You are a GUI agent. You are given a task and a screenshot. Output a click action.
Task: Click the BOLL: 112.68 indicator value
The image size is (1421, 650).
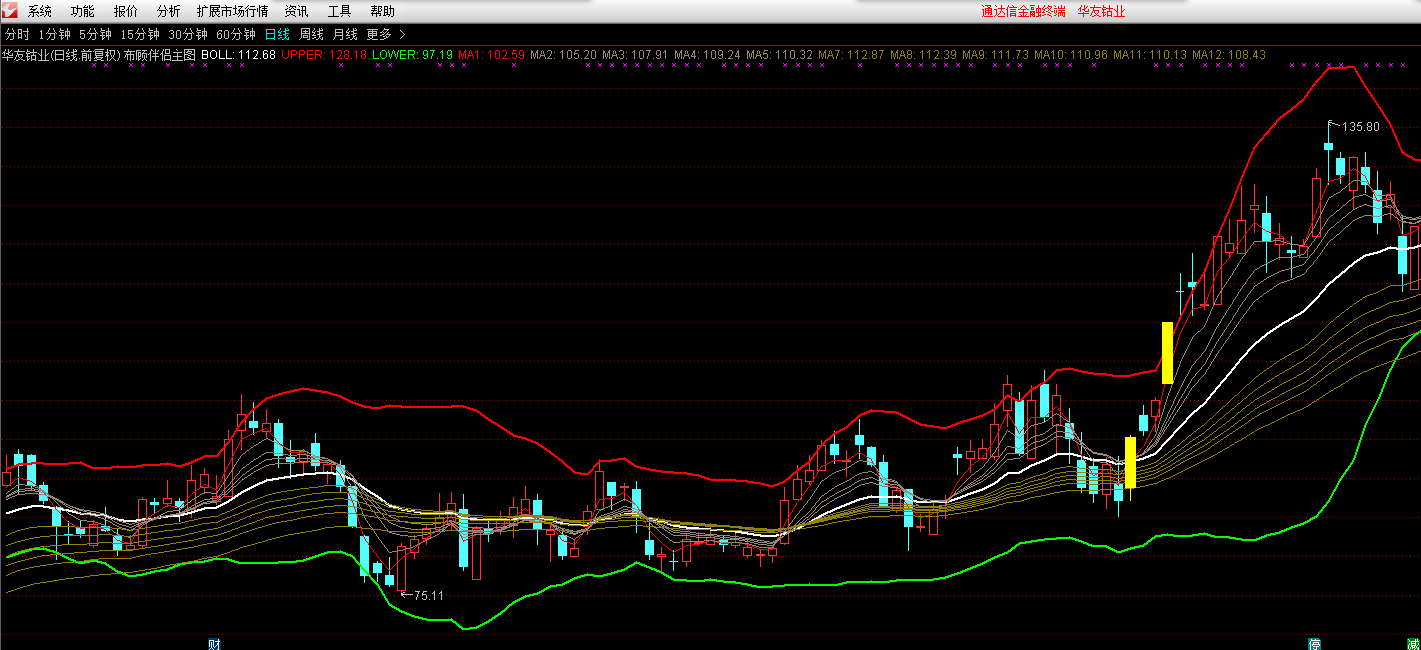point(238,55)
